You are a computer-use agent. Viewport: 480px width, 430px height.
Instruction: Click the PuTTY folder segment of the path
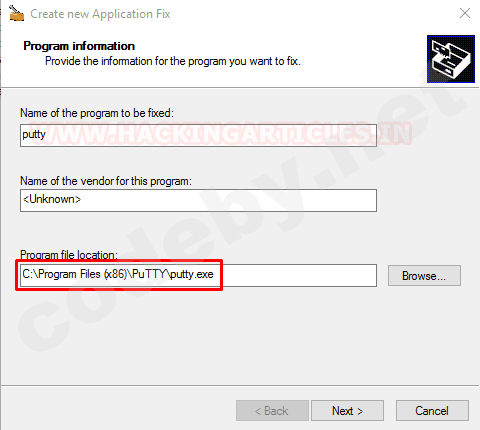coord(149,274)
